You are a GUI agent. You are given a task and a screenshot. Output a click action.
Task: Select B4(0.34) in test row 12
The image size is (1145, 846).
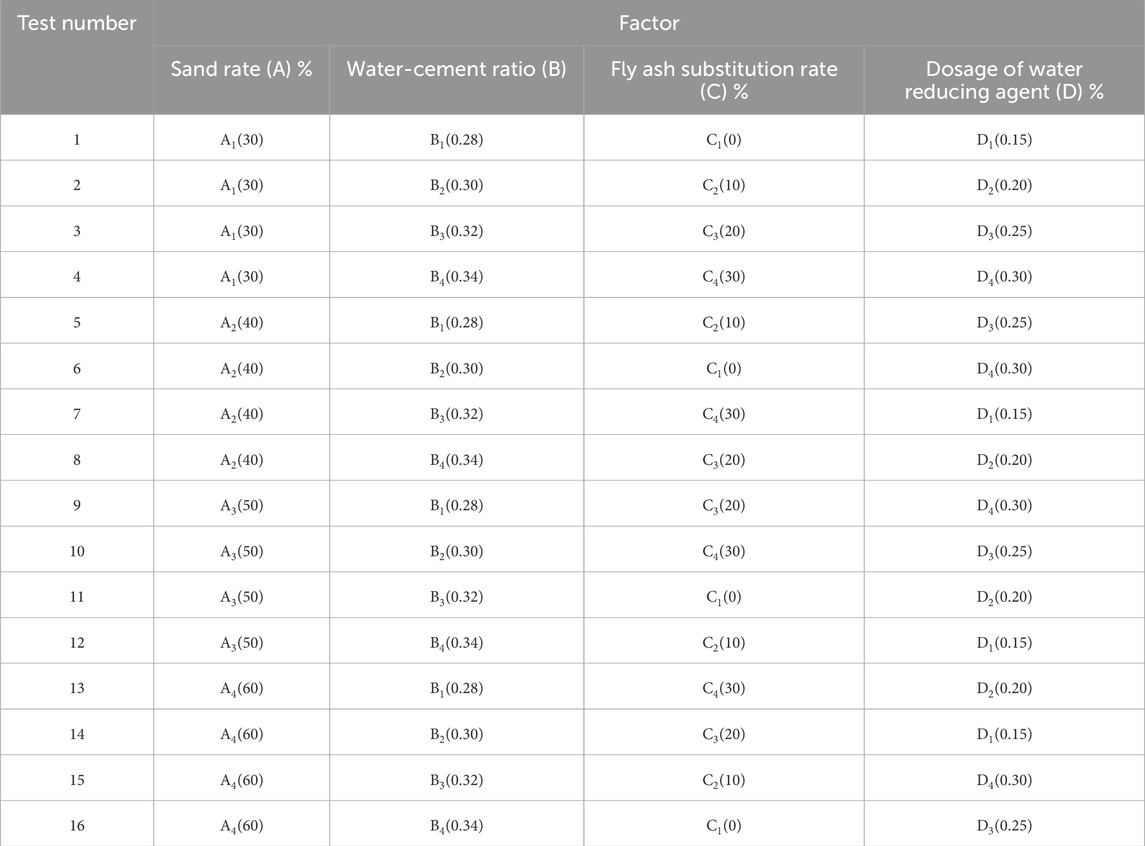coord(456,642)
